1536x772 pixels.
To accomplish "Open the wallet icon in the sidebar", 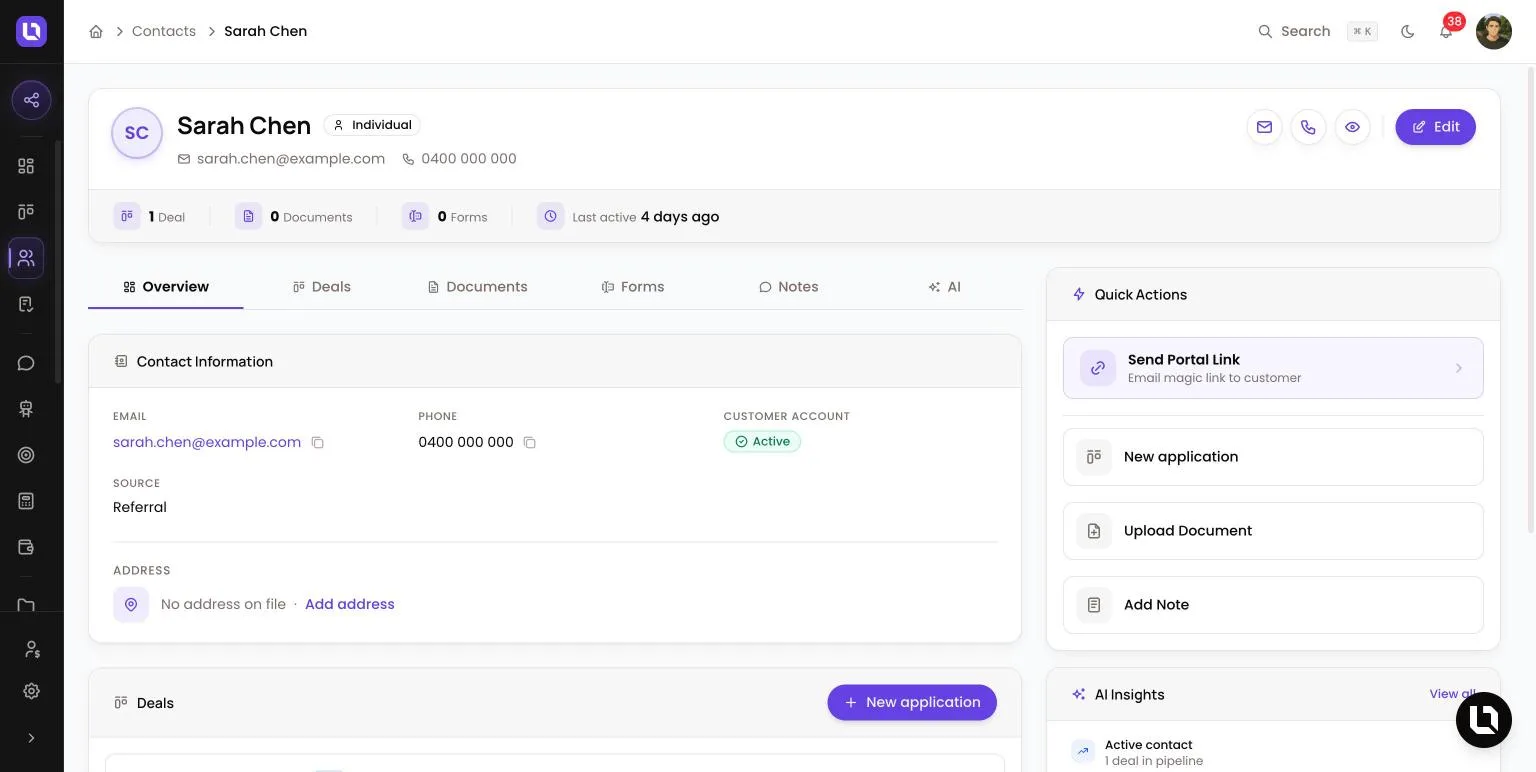I will tap(26, 547).
